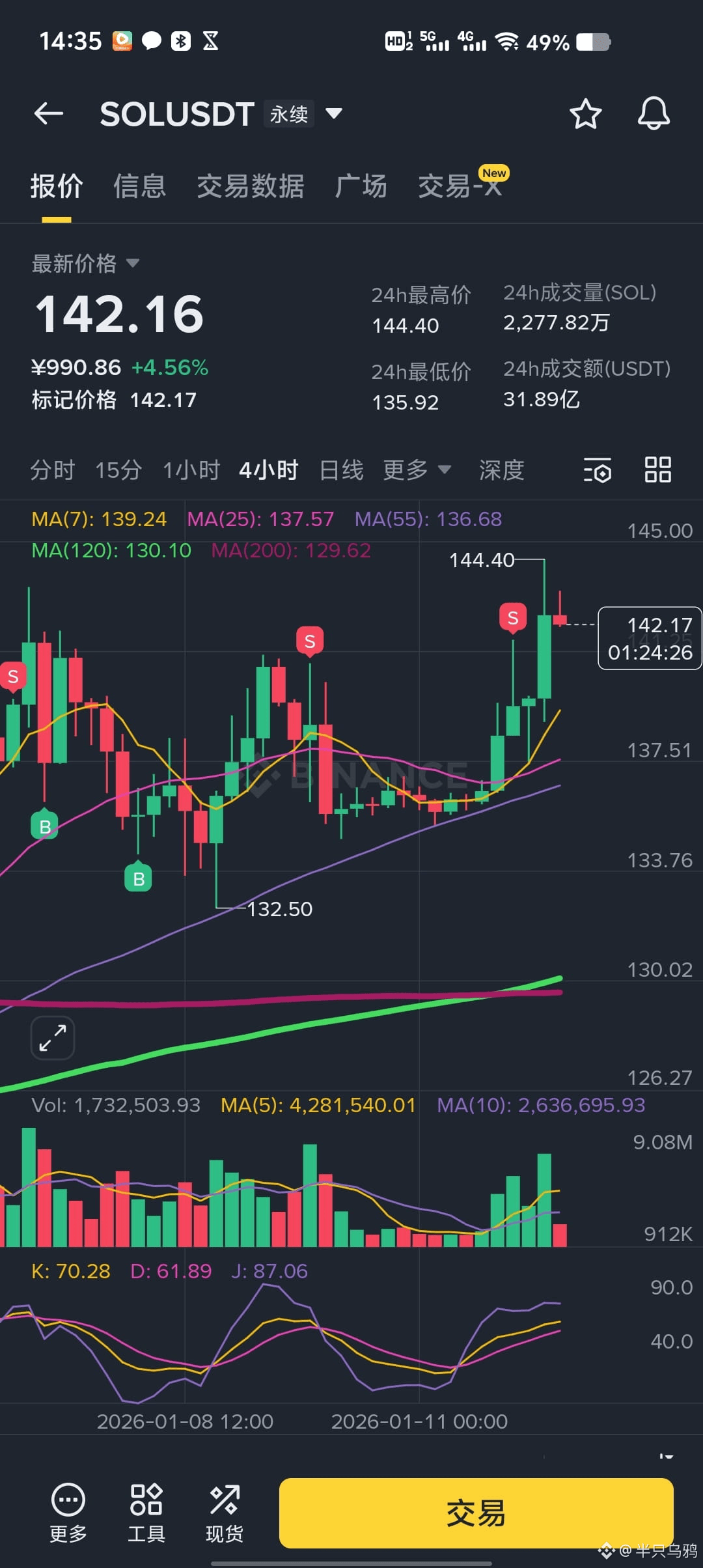
Task: Tap the 24h high value 144.40 in header
Action: point(406,326)
